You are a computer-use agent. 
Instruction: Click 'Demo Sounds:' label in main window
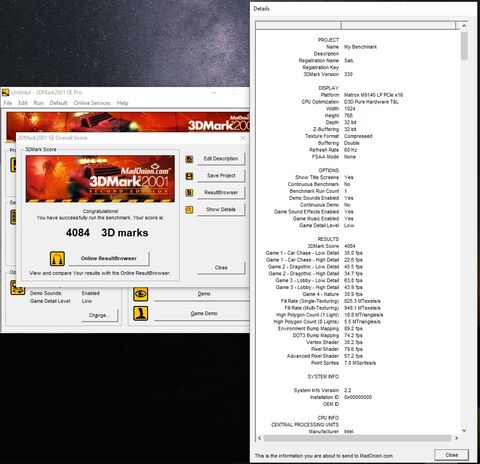click(x=46, y=293)
